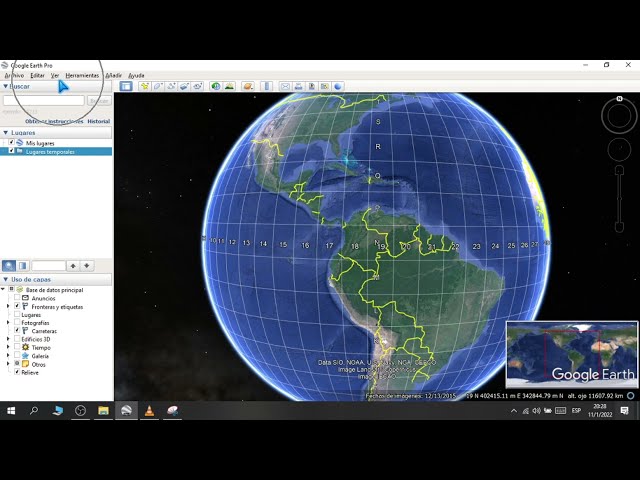
Task: Uncheck the Mis lugares checkbox
Action: [x=11, y=142]
